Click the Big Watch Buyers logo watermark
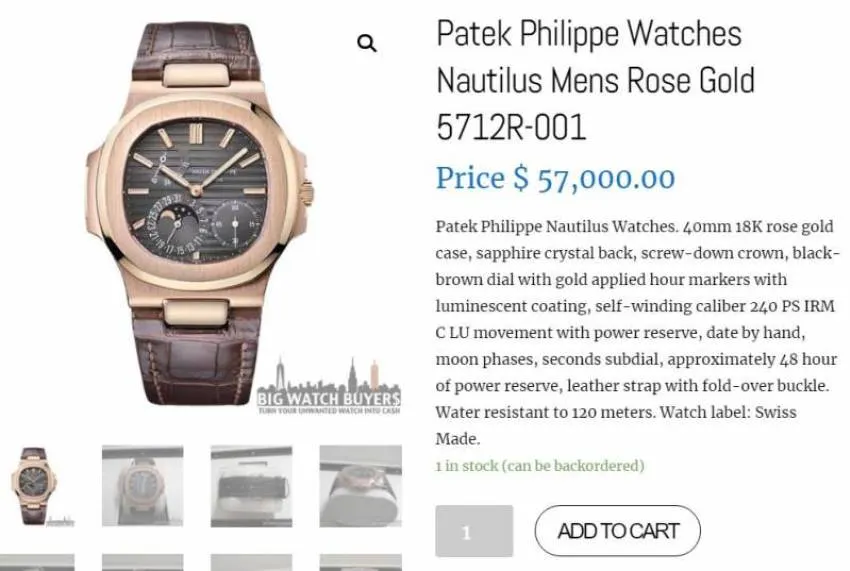The width and height of the screenshot is (850, 571). [x=329, y=388]
